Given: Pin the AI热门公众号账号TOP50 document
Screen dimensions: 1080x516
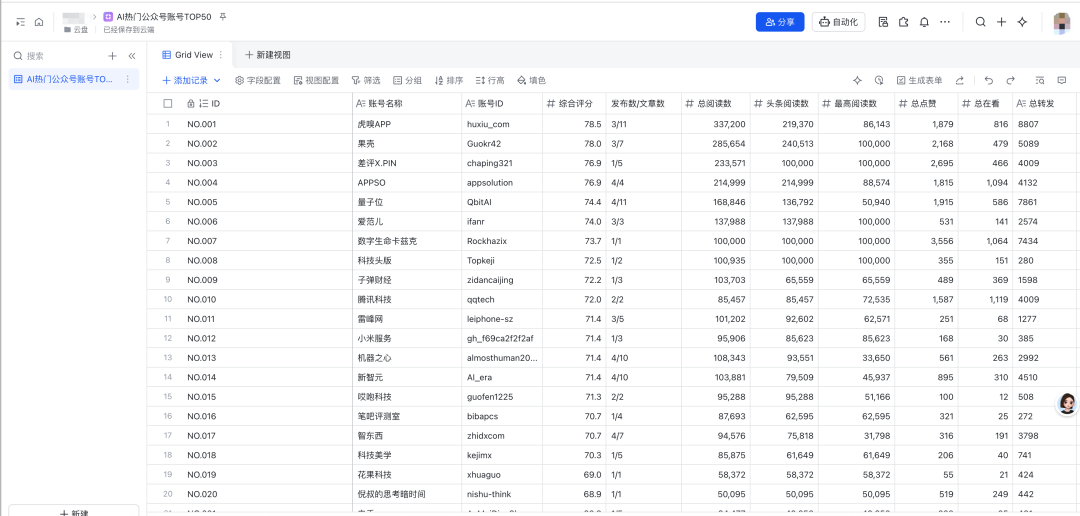Looking at the screenshot, I should [222, 17].
